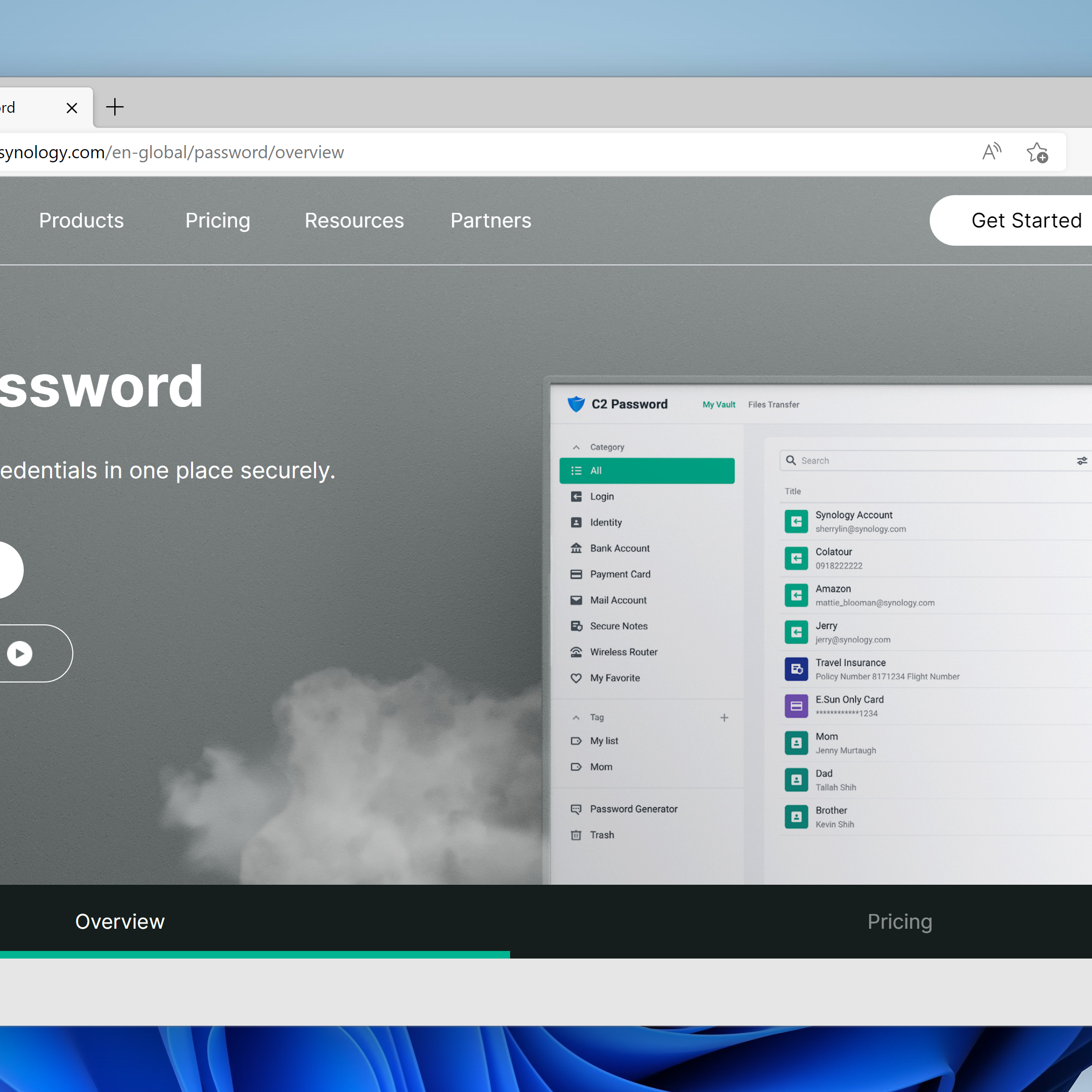The image size is (1092, 1092).
Task: Open the Pricing link in the top navigation
Action: [x=217, y=220]
